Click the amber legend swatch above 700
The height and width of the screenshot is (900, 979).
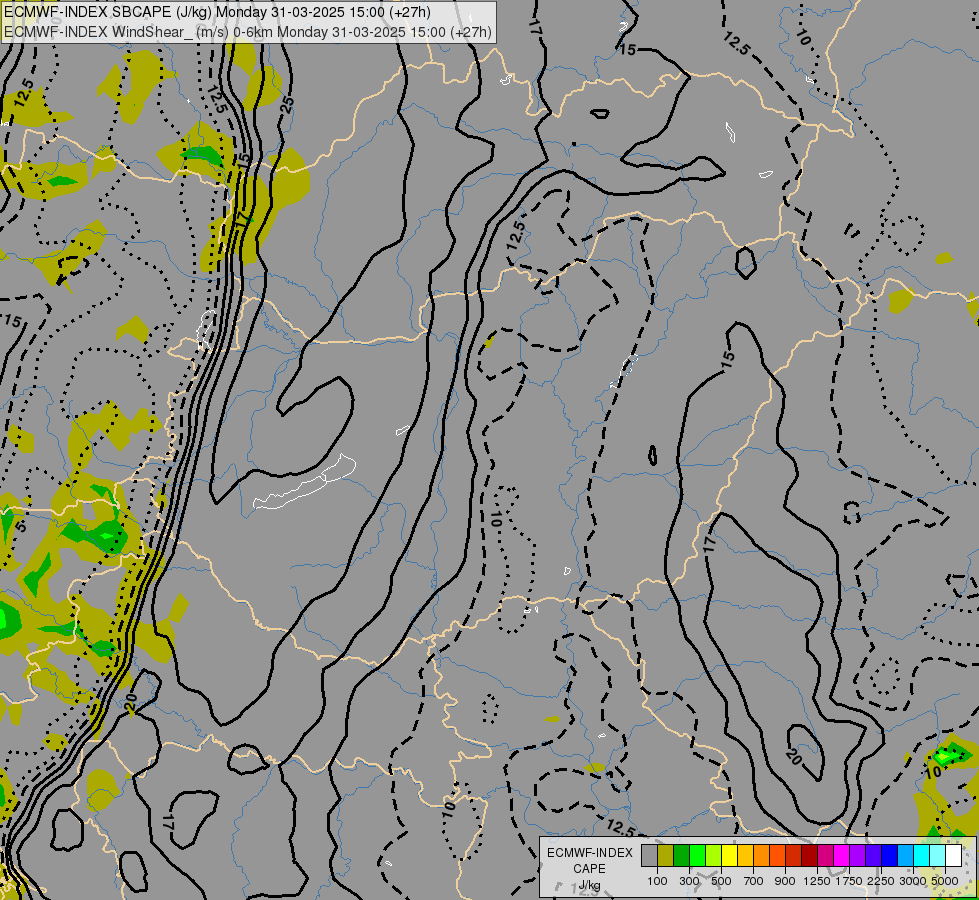coord(745,856)
